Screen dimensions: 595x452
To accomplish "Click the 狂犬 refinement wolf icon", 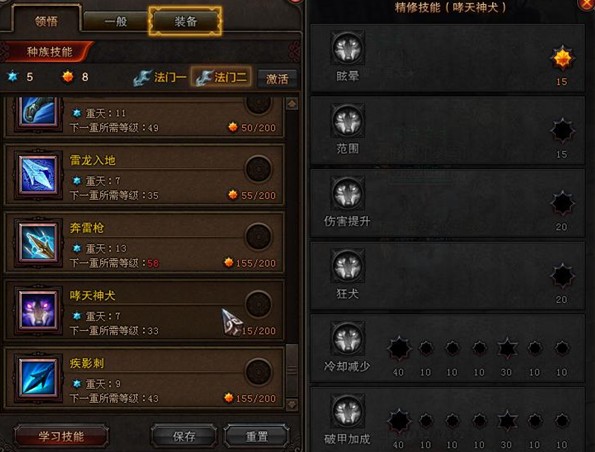I will [x=348, y=266].
